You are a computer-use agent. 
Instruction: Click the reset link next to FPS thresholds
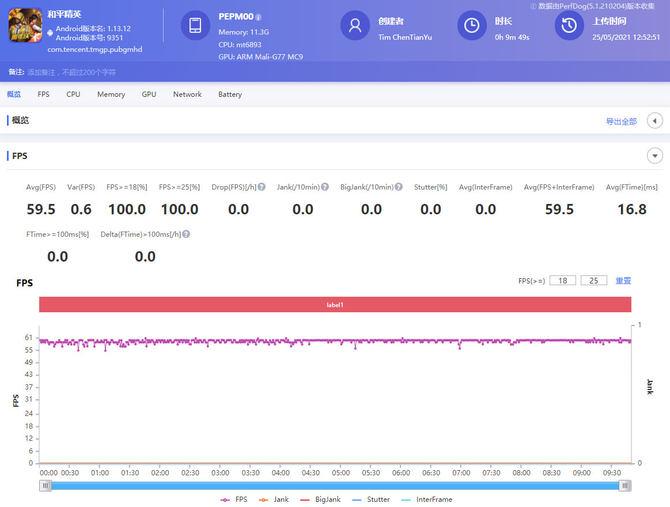click(x=623, y=281)
